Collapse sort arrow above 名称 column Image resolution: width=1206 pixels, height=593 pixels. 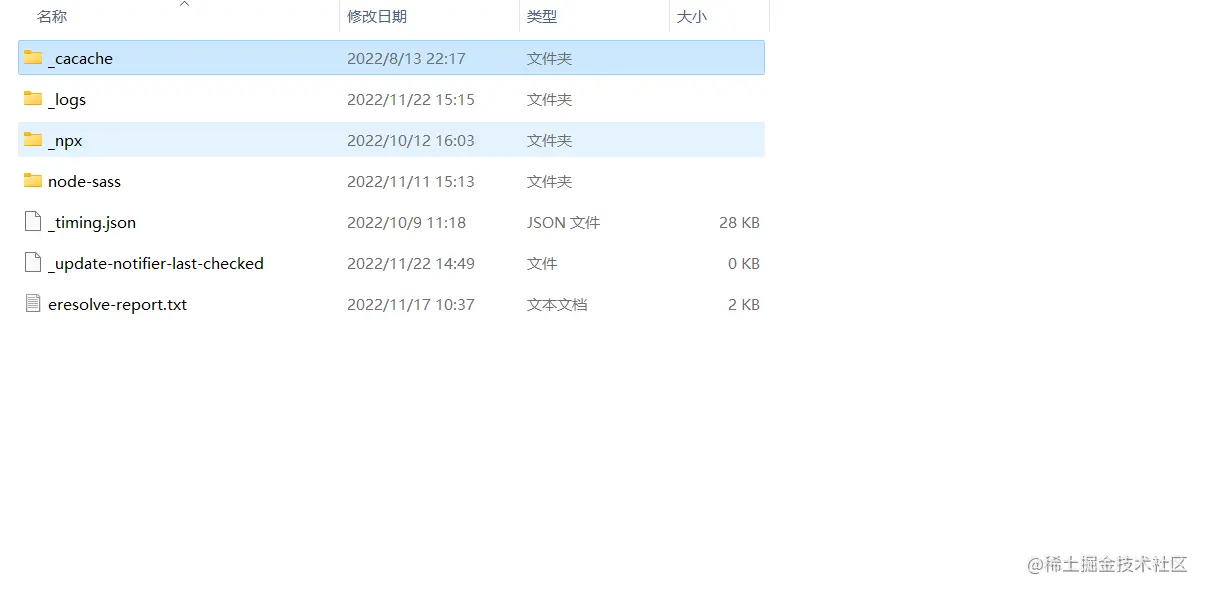tap(184, 4)
